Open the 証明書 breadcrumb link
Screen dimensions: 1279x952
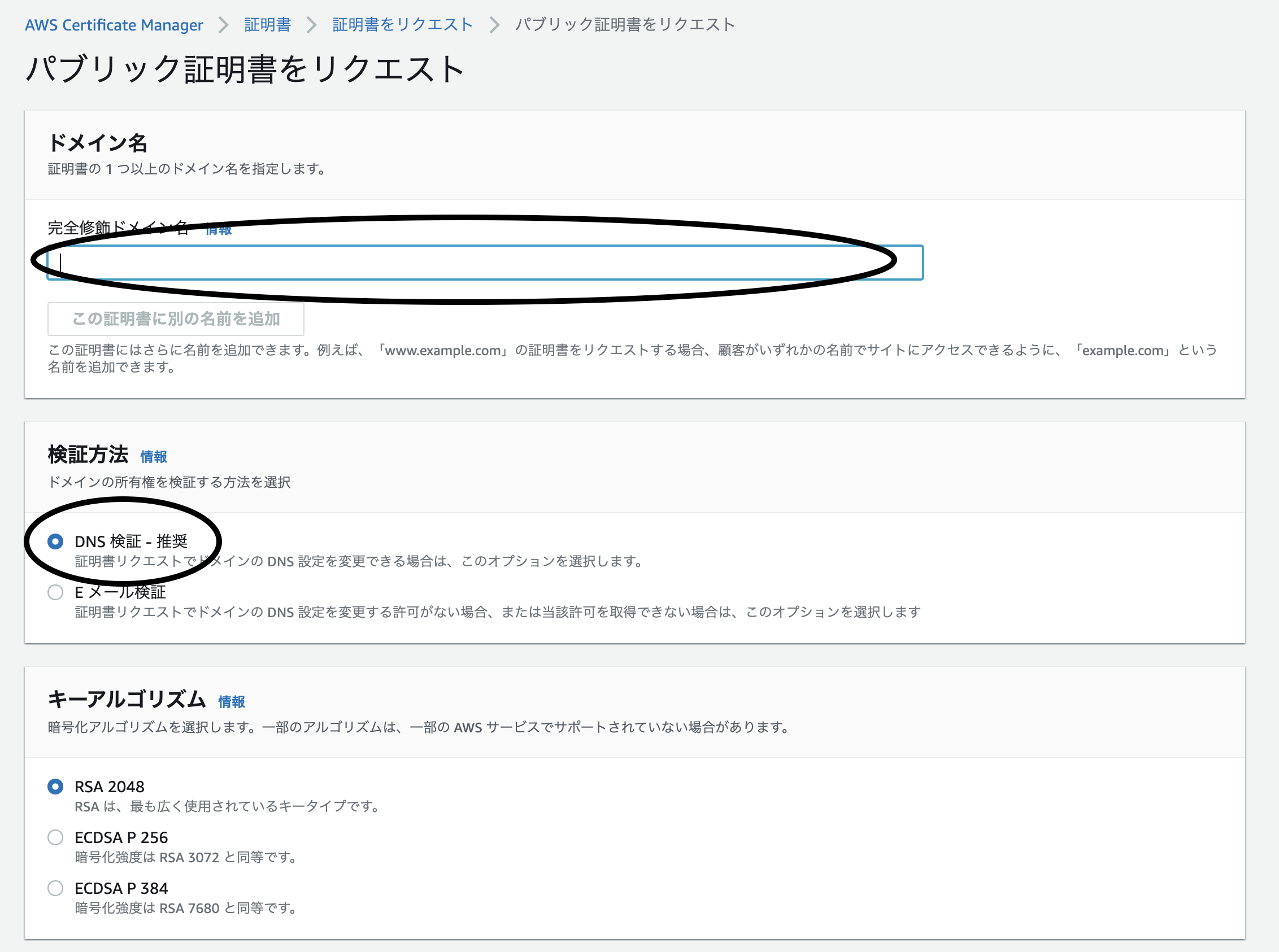click(x=267, y=24)
